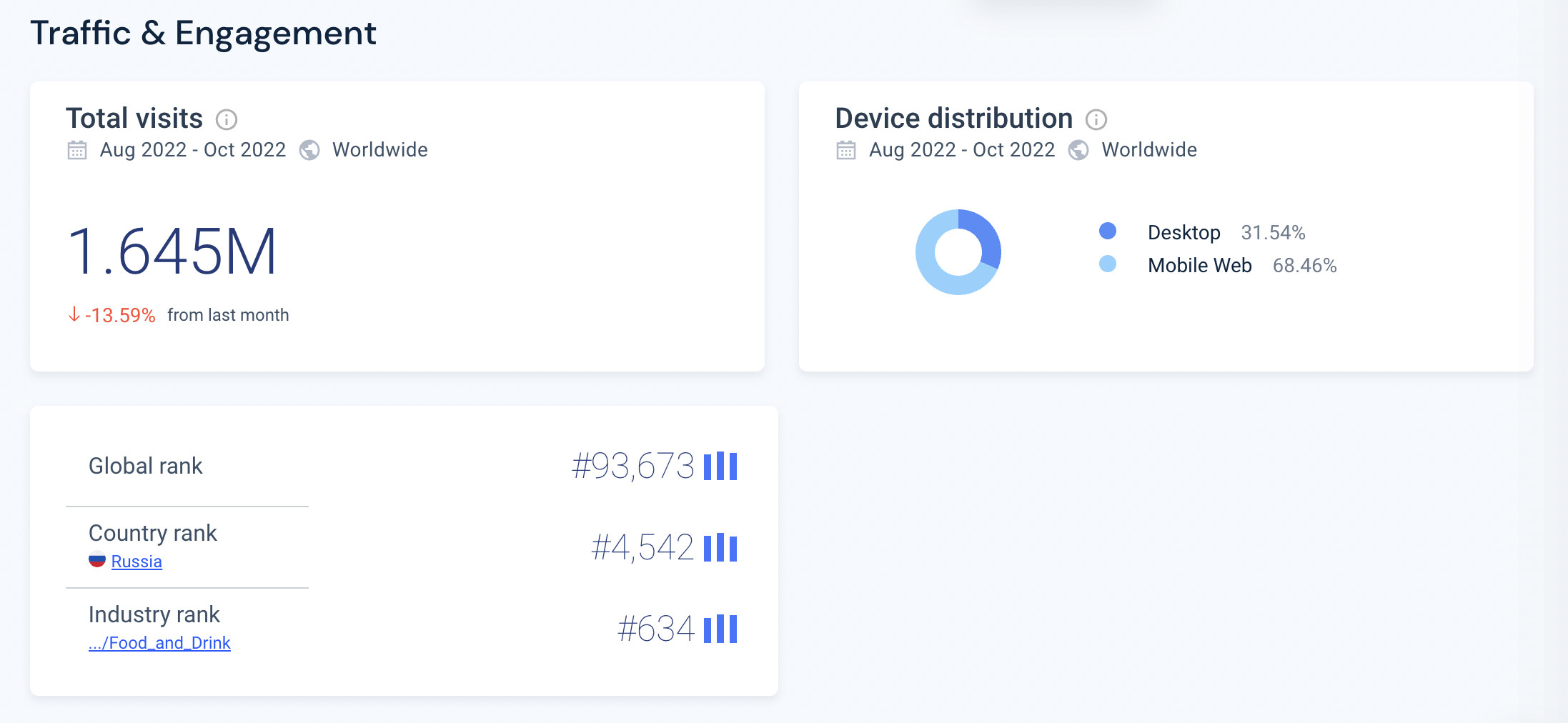Click the bars icon beside Global rank

click(720, 467)
